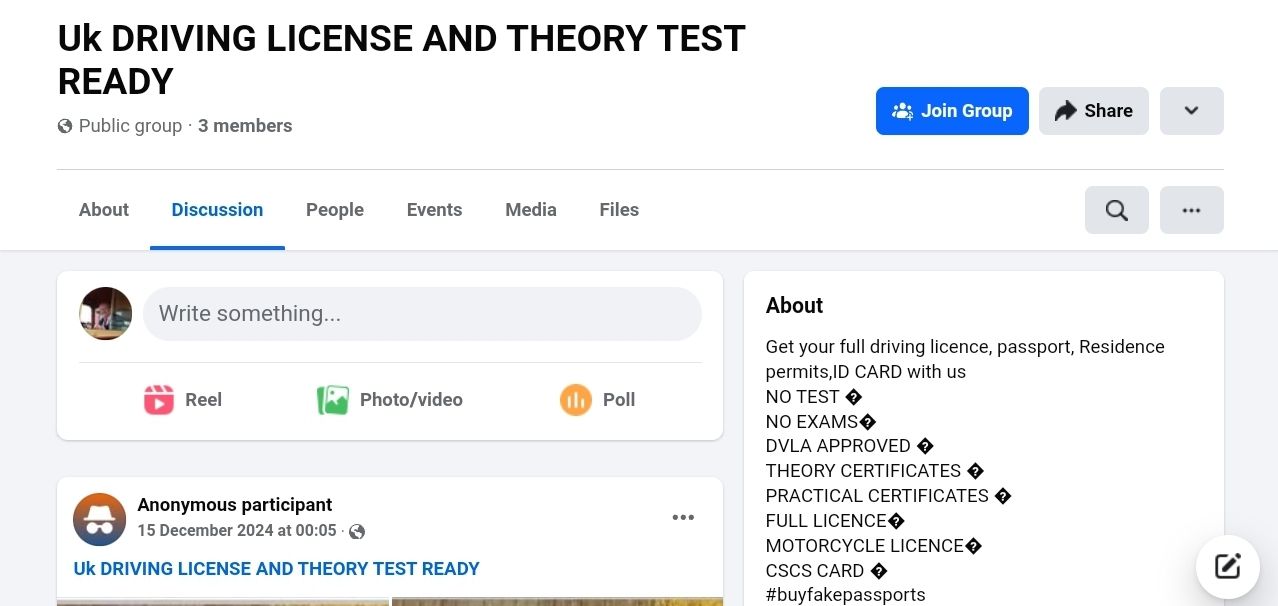
Task: Share this group
Action: click(x=1093, y=111)
